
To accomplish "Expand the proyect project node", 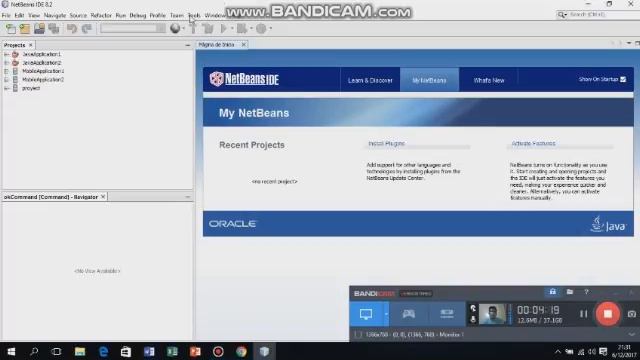I will click(6, 88).
